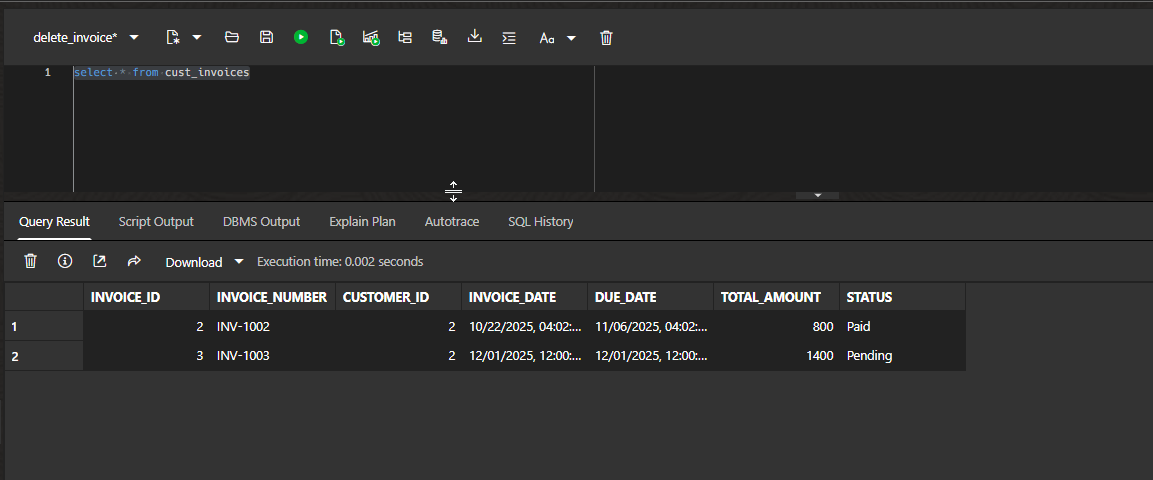Clear the worksheet with top trash icon

[x=606, y=37]
